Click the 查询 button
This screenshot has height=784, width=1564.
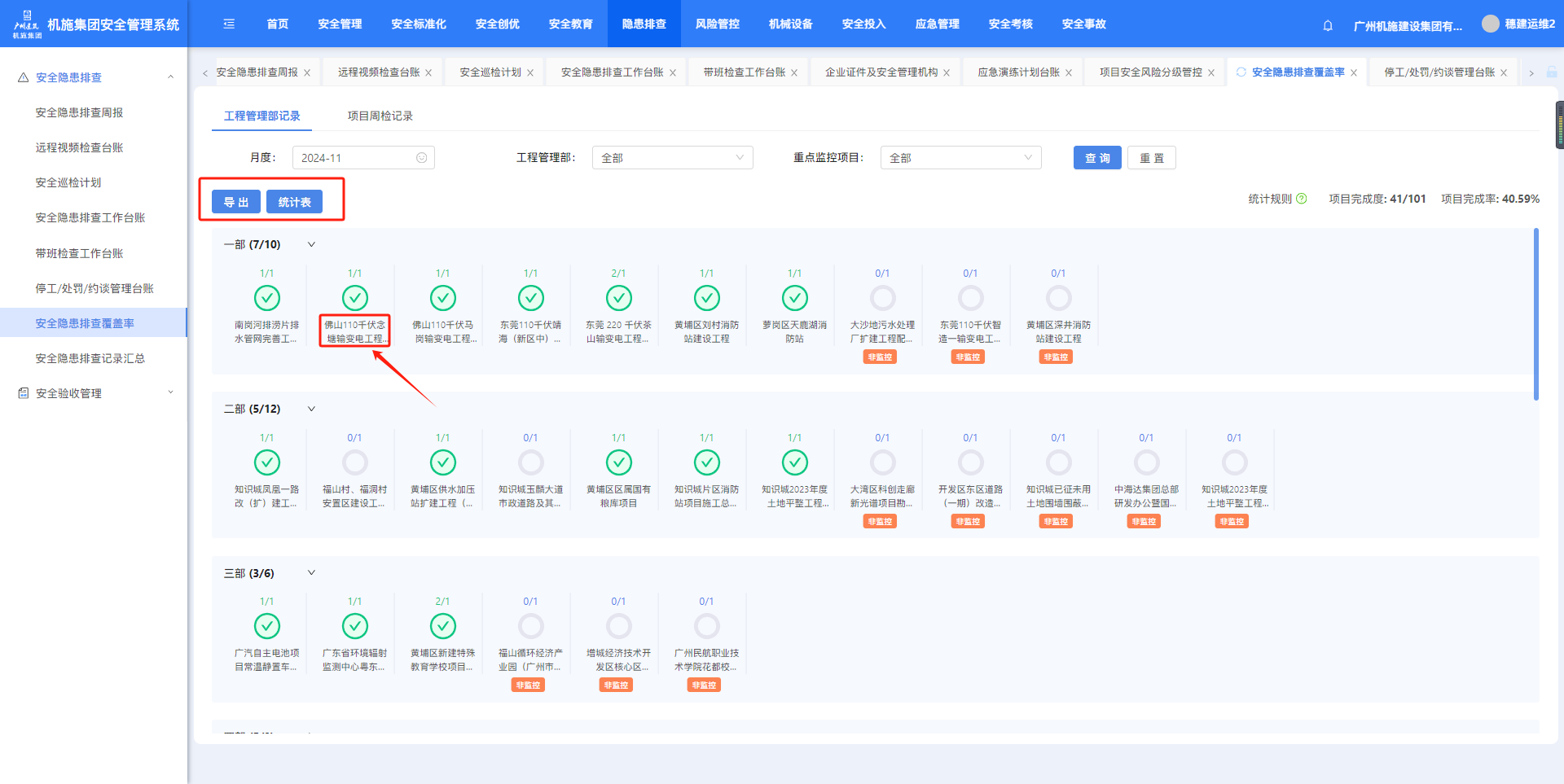(1096, 158)
